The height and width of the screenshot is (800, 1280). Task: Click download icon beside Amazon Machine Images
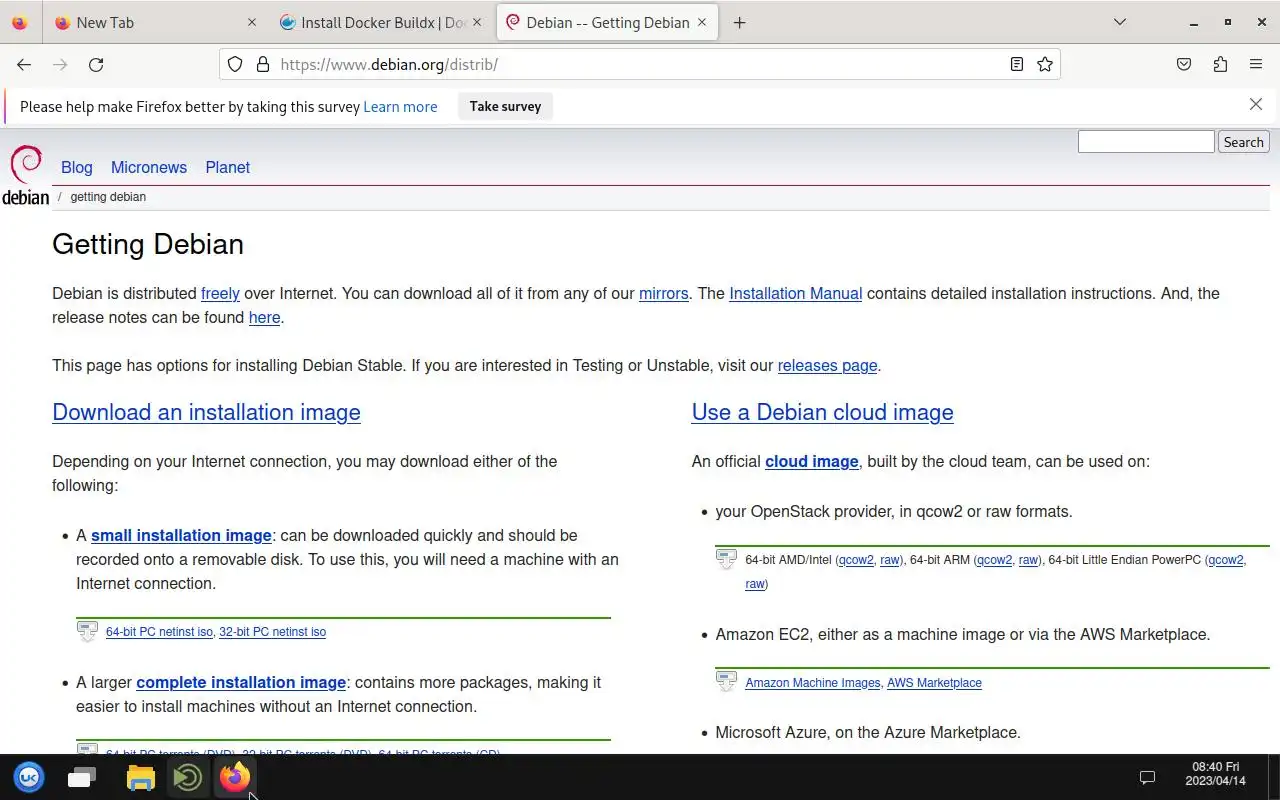(726, 682)
